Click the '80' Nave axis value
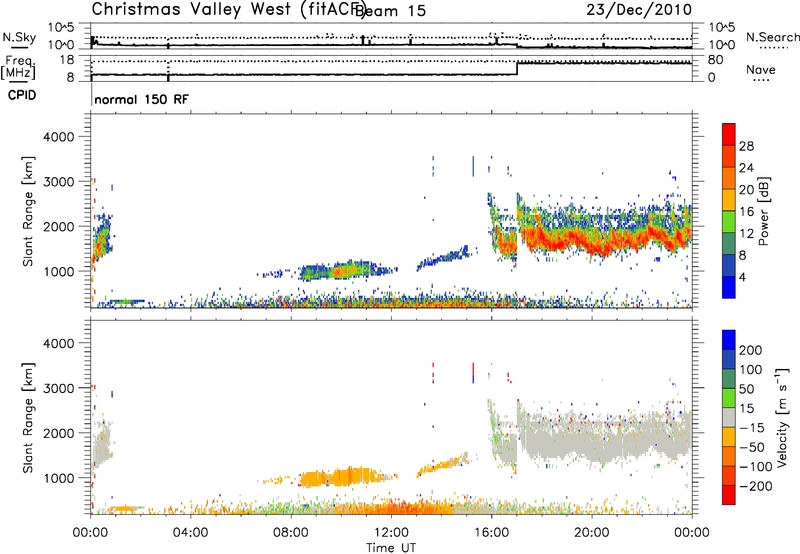 (x=715, y=60)
